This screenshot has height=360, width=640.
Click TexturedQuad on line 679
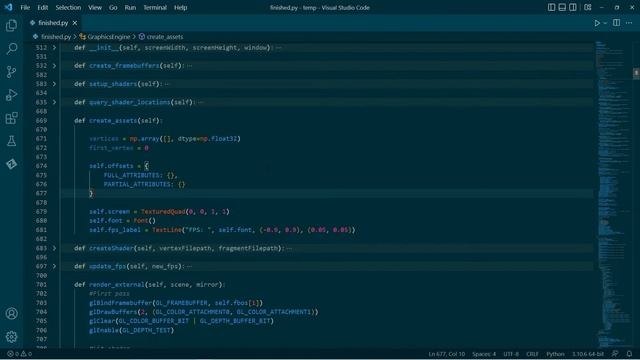(163, 212)
